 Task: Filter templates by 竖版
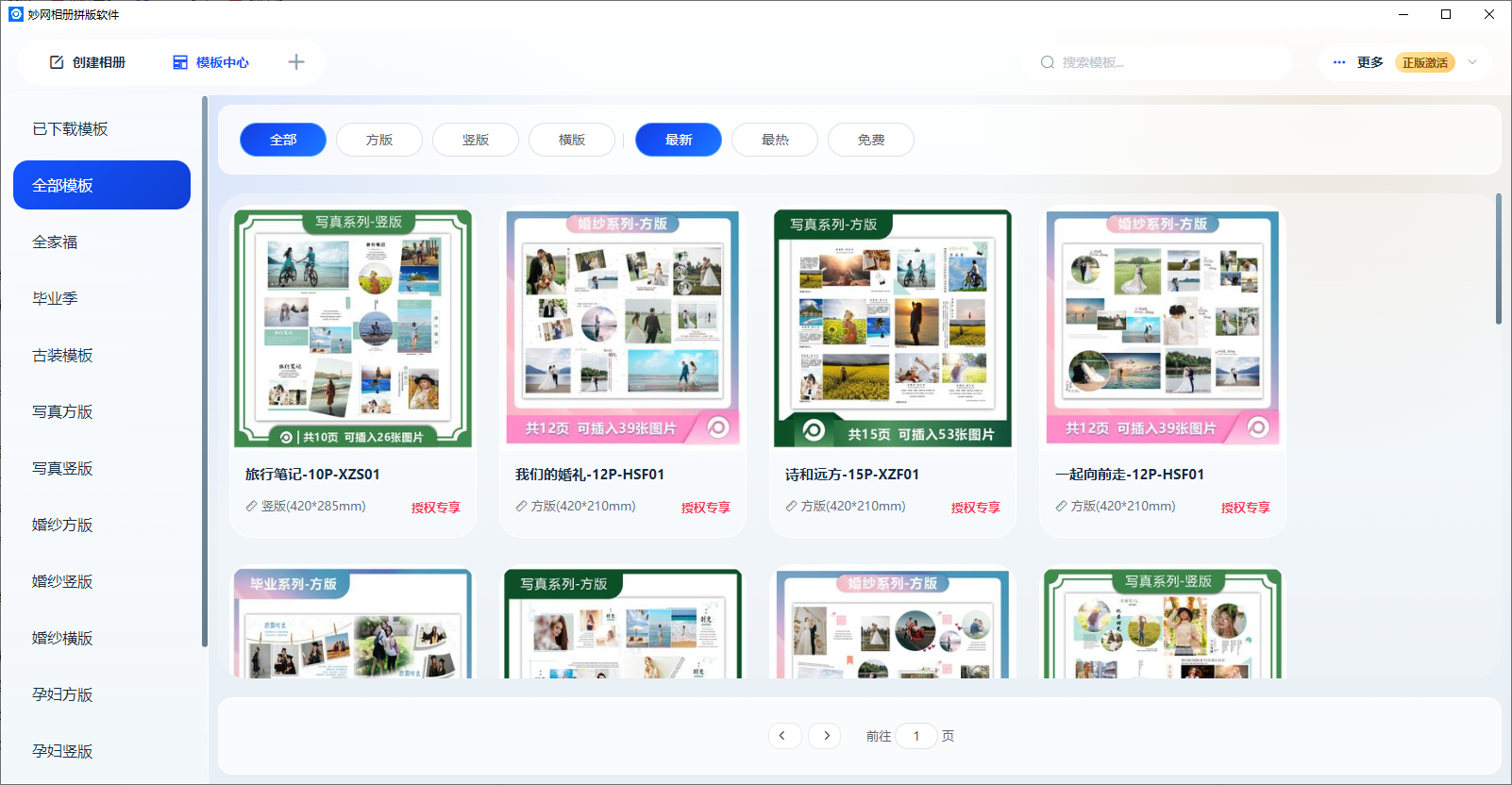tap(476, 140)
